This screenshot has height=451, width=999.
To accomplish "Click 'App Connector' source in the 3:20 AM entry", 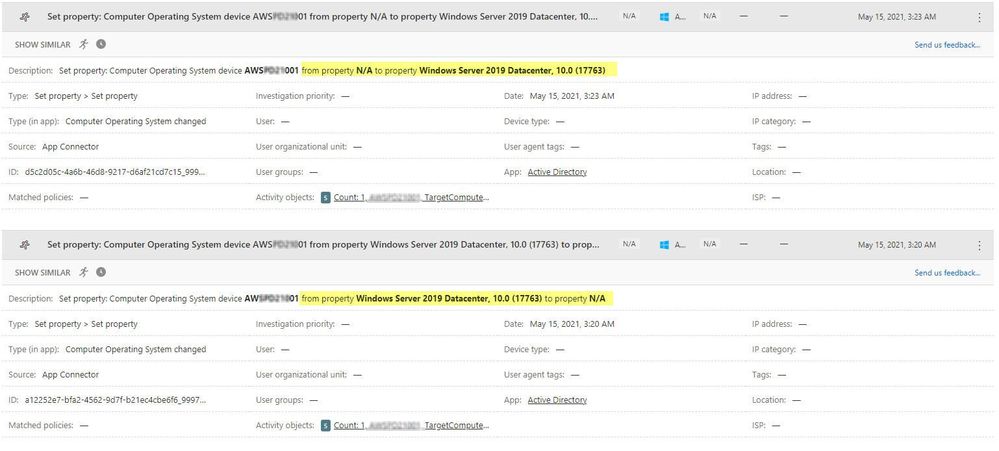I will [x=71, y=375].
